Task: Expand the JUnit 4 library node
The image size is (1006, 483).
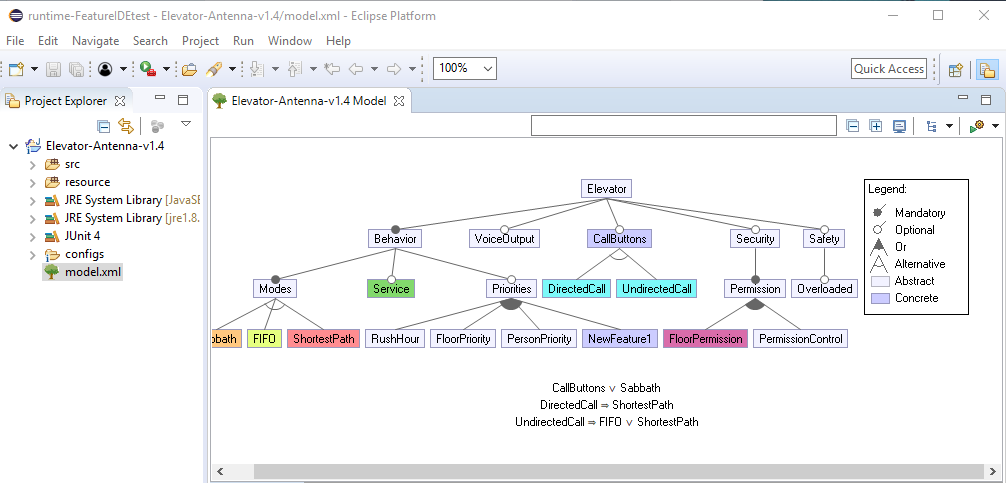Action: pos(33,236)
